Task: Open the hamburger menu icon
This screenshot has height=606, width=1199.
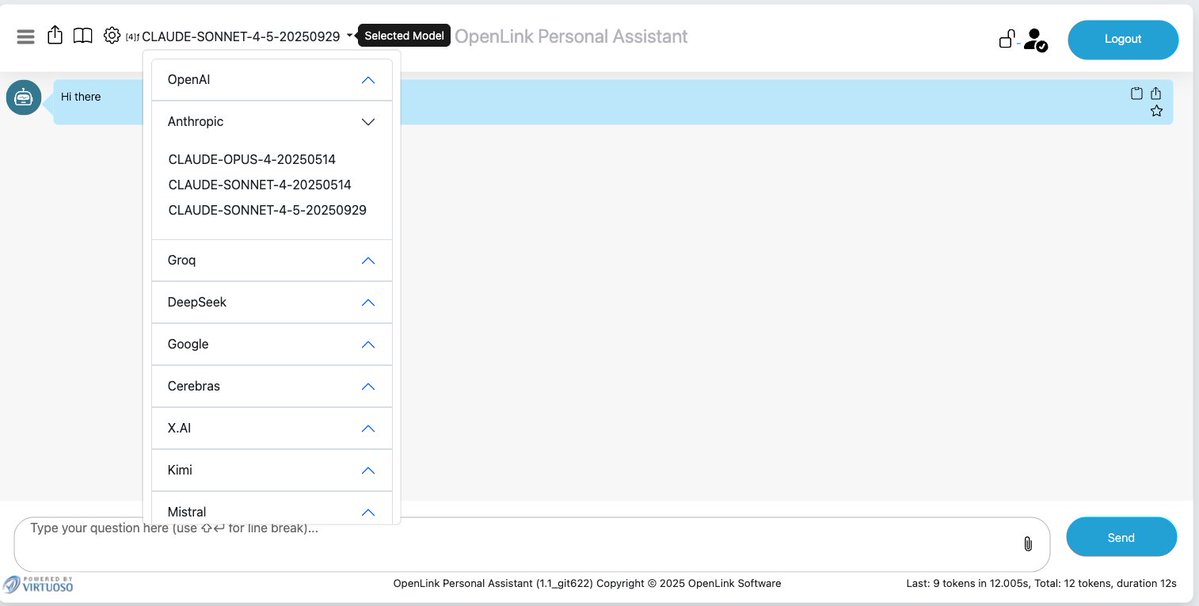Action: [25, 37]
